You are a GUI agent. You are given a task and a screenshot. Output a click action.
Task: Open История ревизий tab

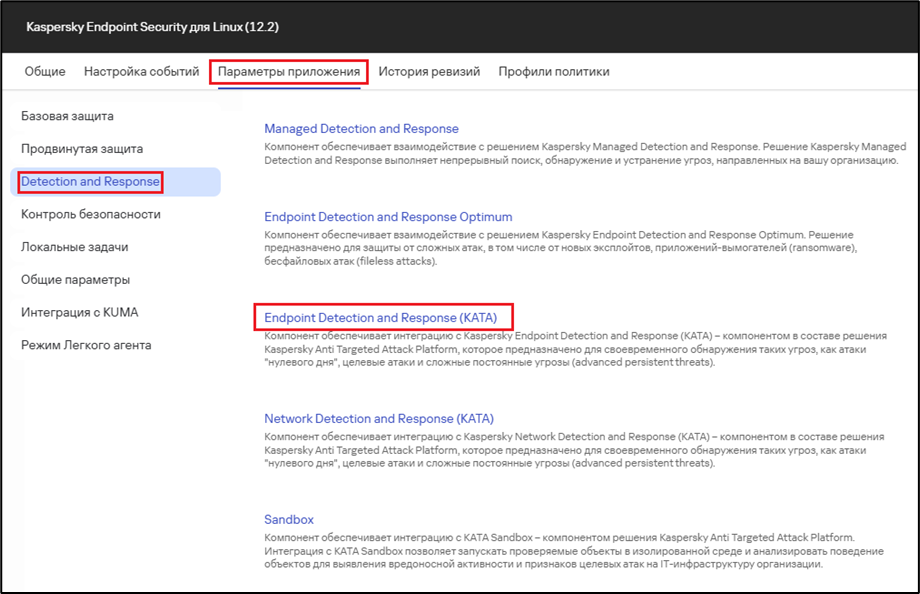click(429, 72)
